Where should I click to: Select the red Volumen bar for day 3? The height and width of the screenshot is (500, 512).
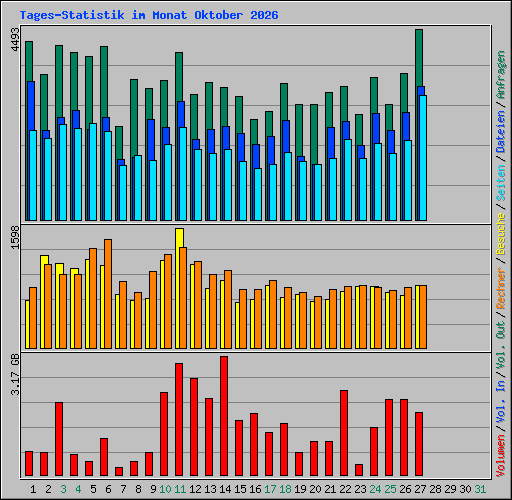click(x=59, y=439)
